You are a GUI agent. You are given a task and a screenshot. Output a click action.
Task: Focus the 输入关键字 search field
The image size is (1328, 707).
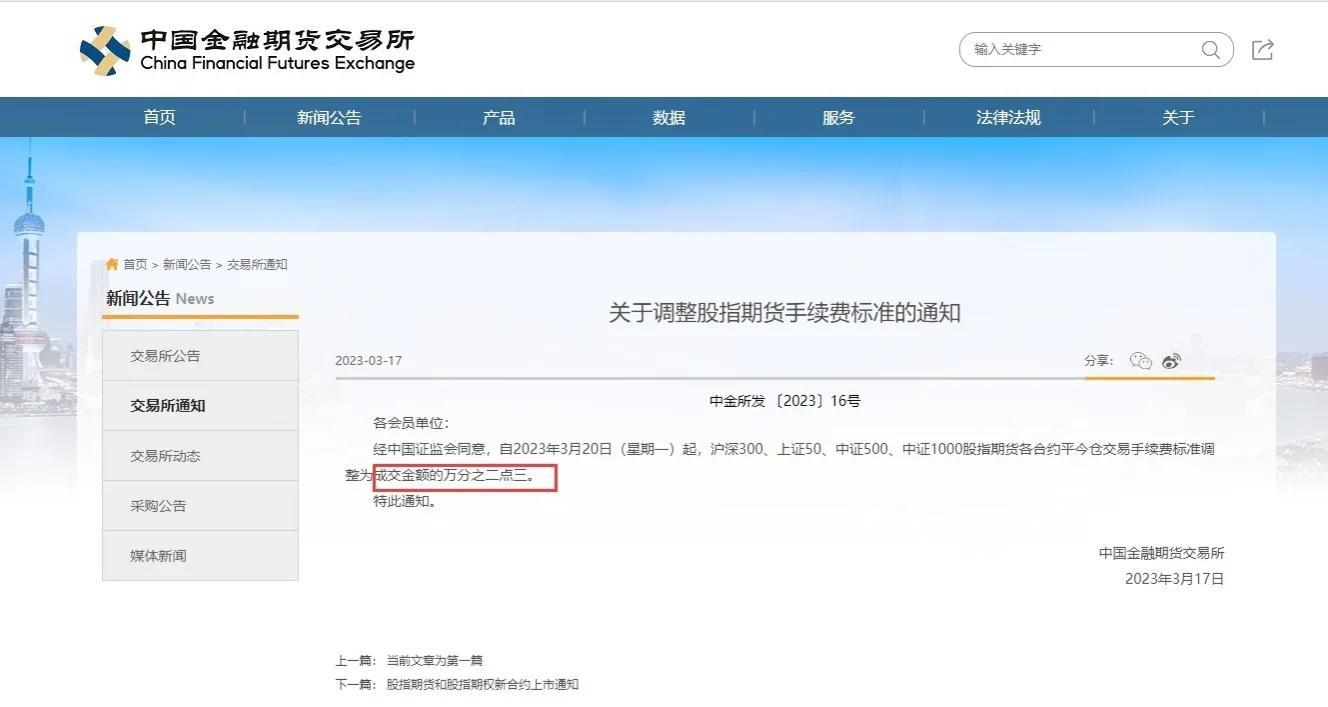click(x=1080, y=49)
